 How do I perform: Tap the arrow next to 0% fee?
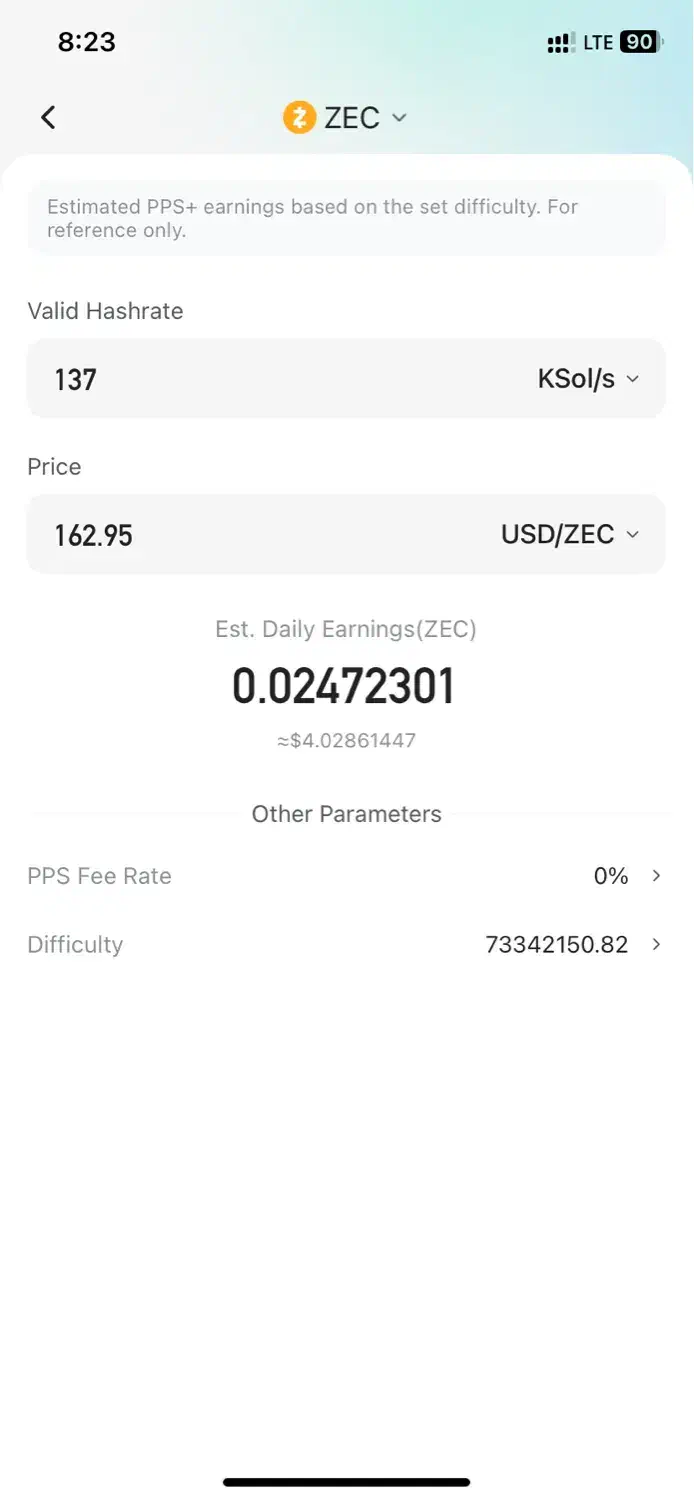coord(656,876)
